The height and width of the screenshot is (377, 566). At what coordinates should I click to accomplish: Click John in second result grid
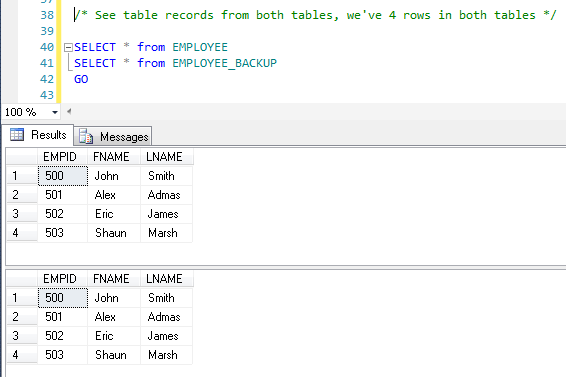[114, 298]
